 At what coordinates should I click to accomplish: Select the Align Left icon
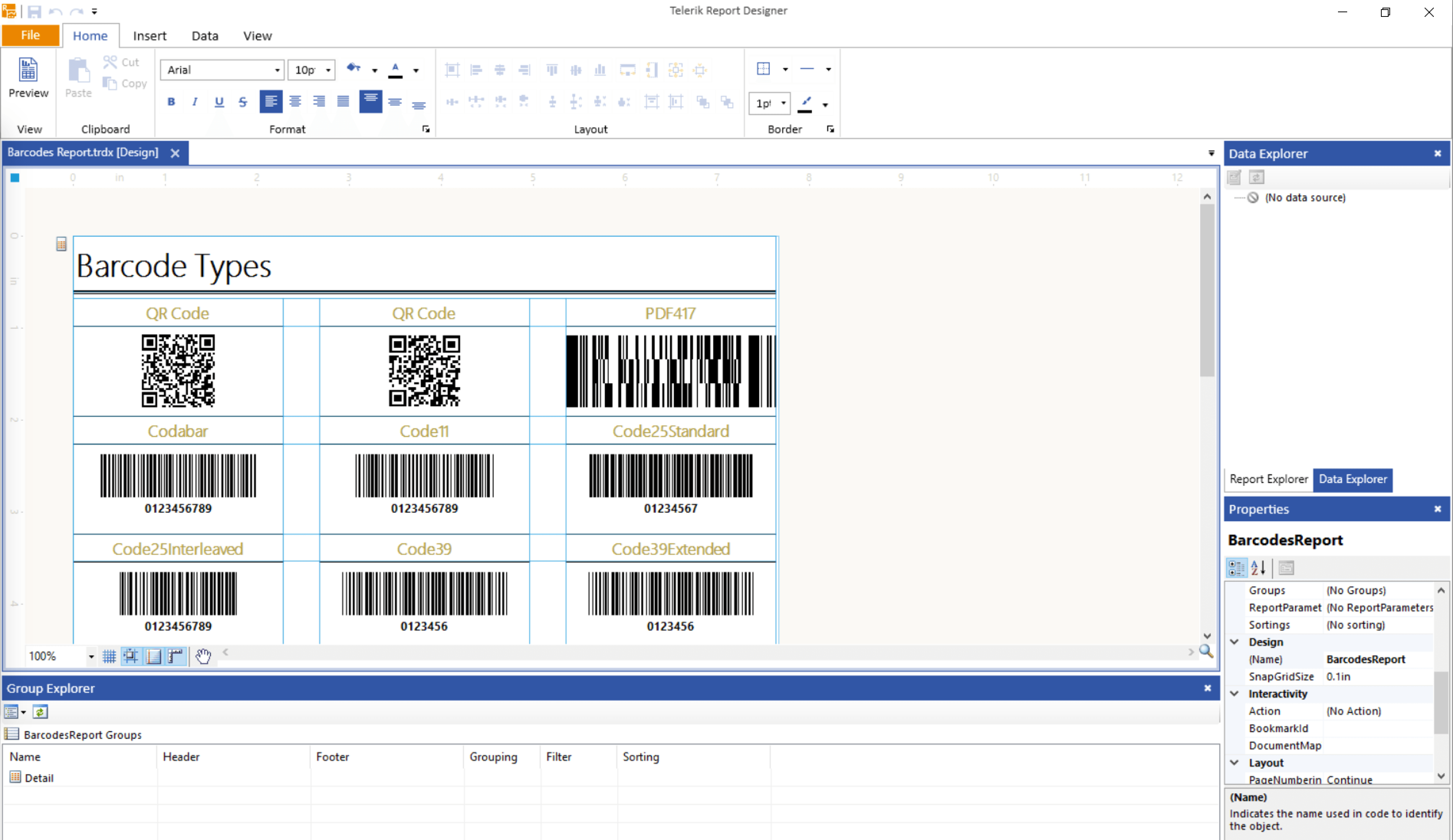(x=271, y=103)
